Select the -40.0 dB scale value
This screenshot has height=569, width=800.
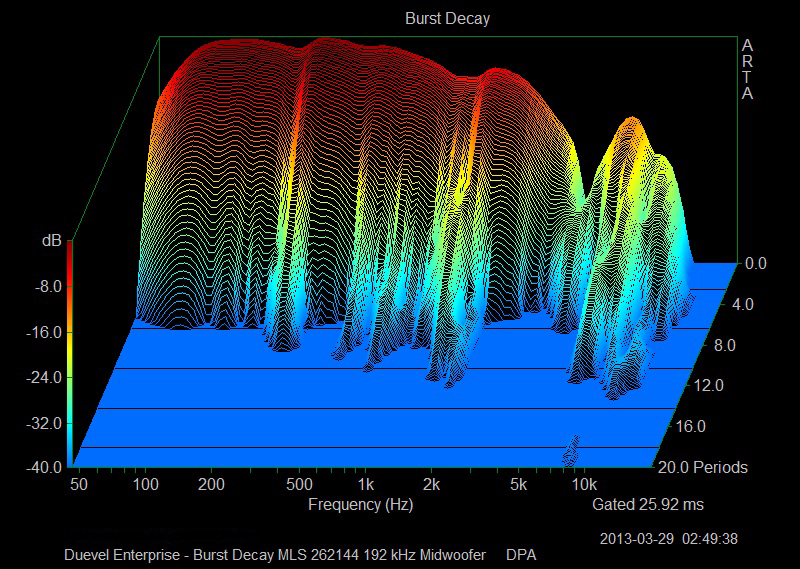coord(44,467)
